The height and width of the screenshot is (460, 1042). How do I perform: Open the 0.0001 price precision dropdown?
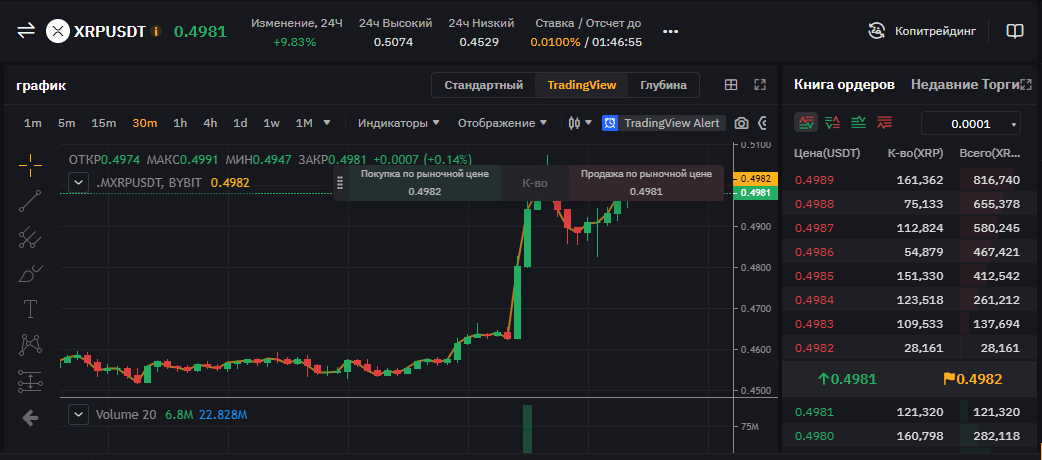click(x=970, y=124)
